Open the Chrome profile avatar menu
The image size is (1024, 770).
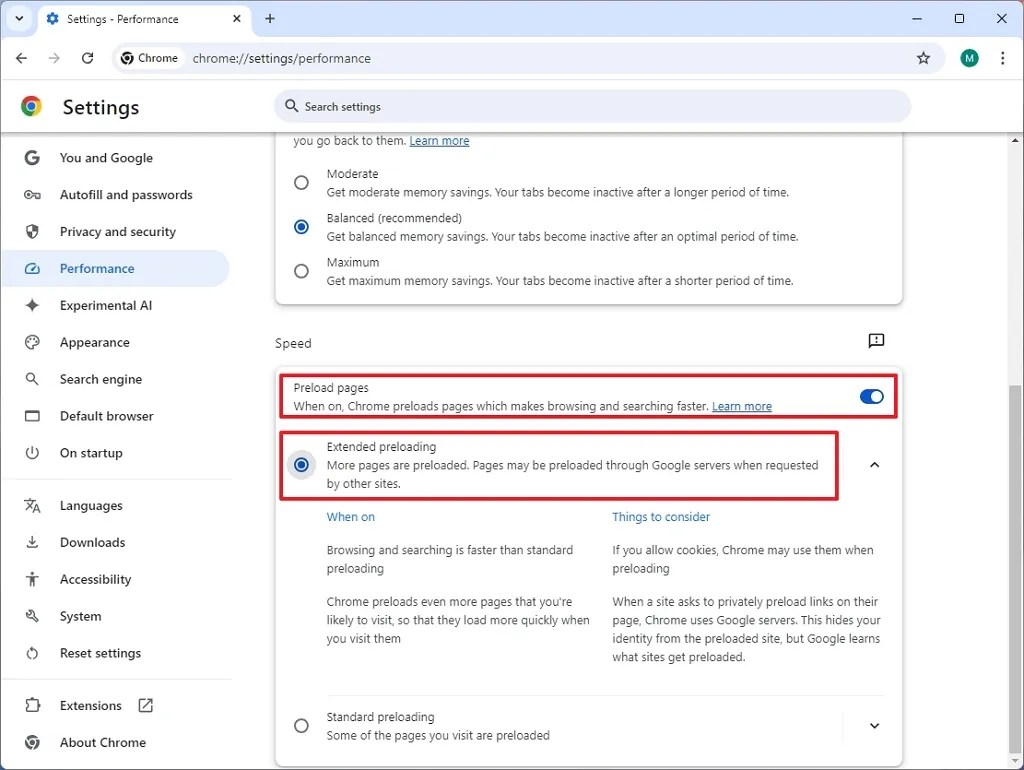coord(969,58)
